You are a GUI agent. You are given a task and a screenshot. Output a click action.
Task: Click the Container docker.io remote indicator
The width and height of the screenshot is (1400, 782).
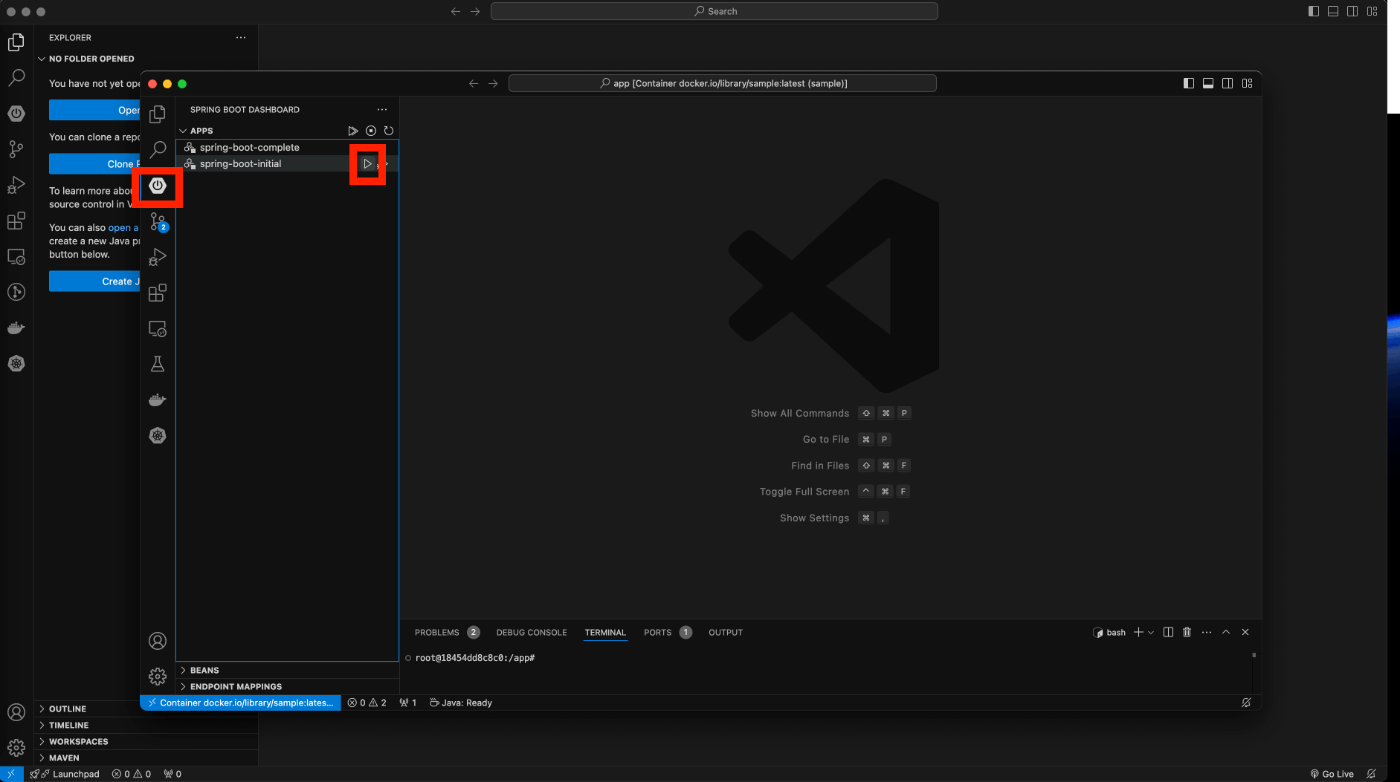pos(240,703)
